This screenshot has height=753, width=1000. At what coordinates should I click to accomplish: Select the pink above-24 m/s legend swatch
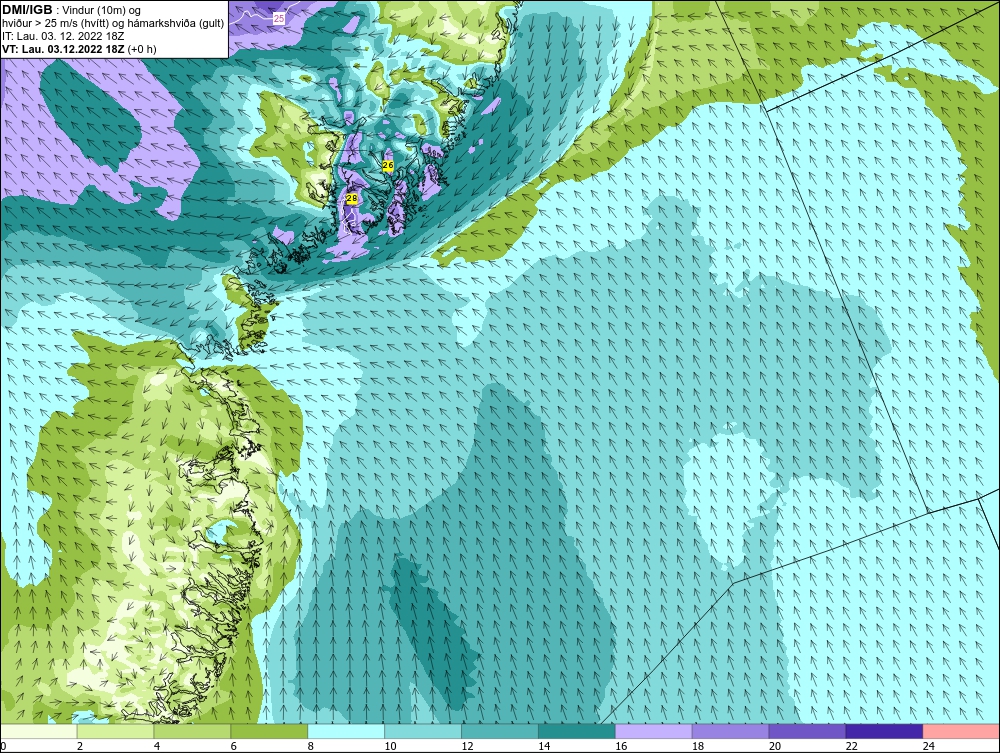click(x=961, y=731)
